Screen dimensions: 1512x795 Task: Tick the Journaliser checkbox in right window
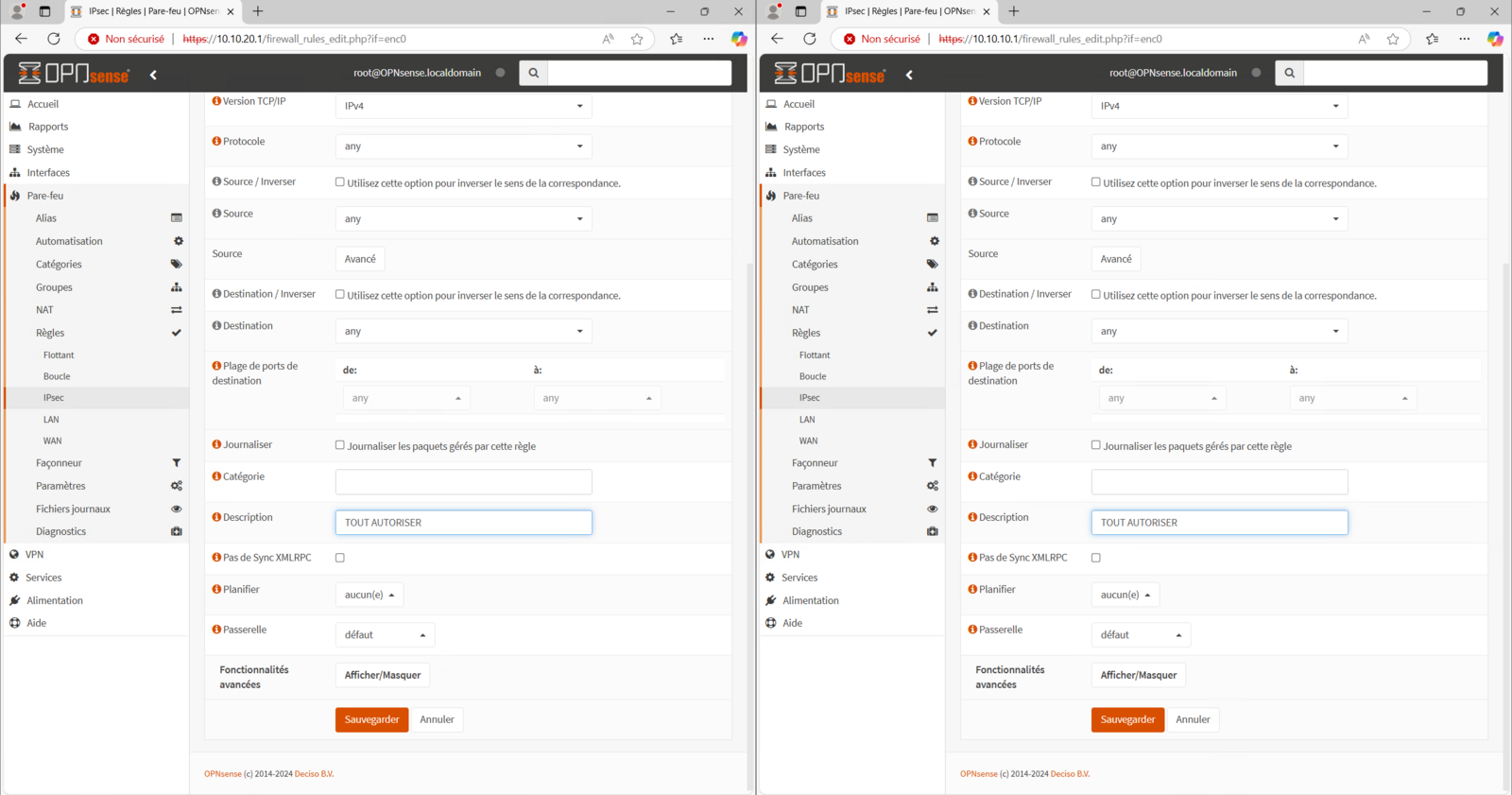click(1096, 445)
